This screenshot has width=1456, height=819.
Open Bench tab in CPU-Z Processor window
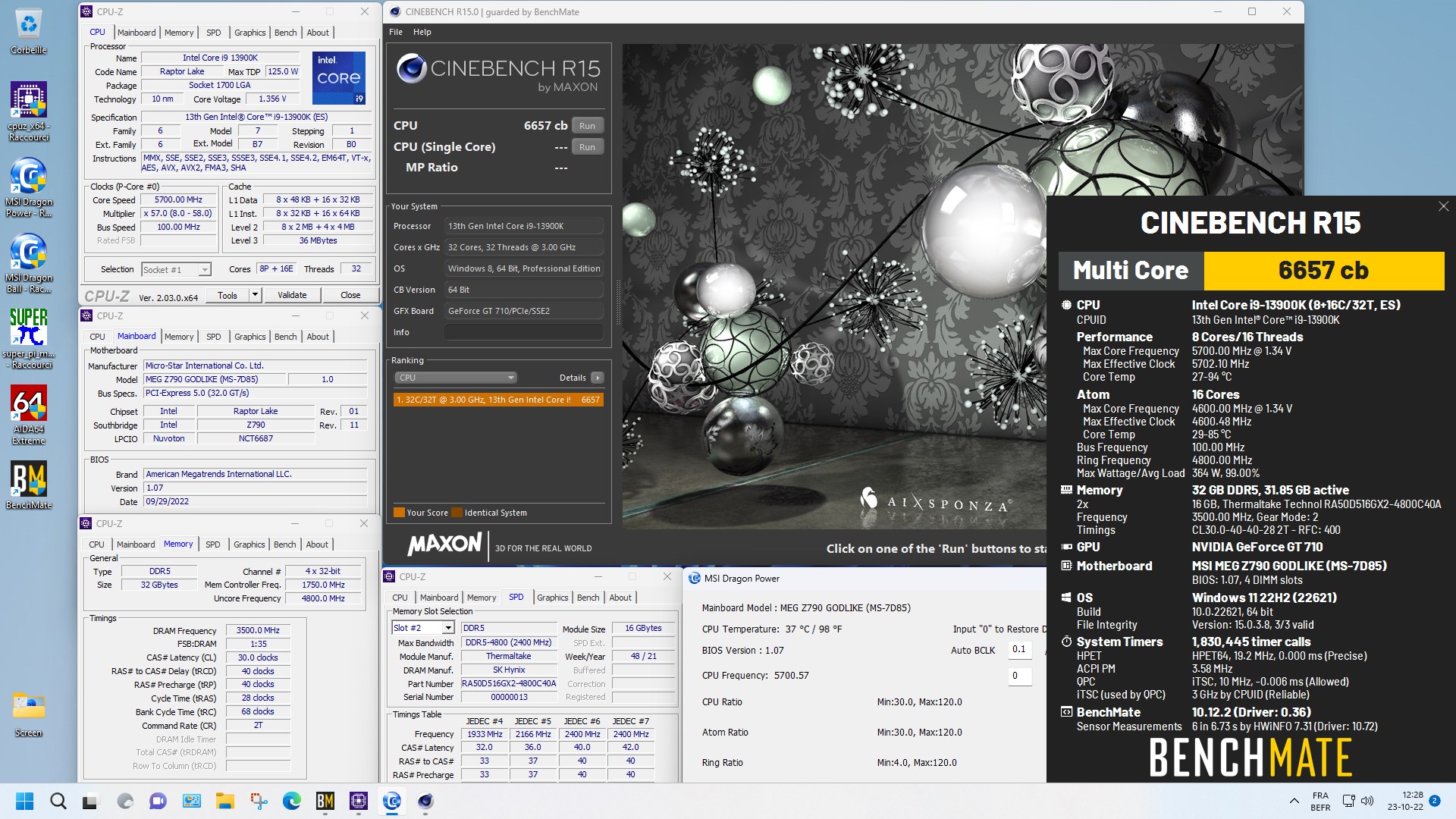[286, 33]
